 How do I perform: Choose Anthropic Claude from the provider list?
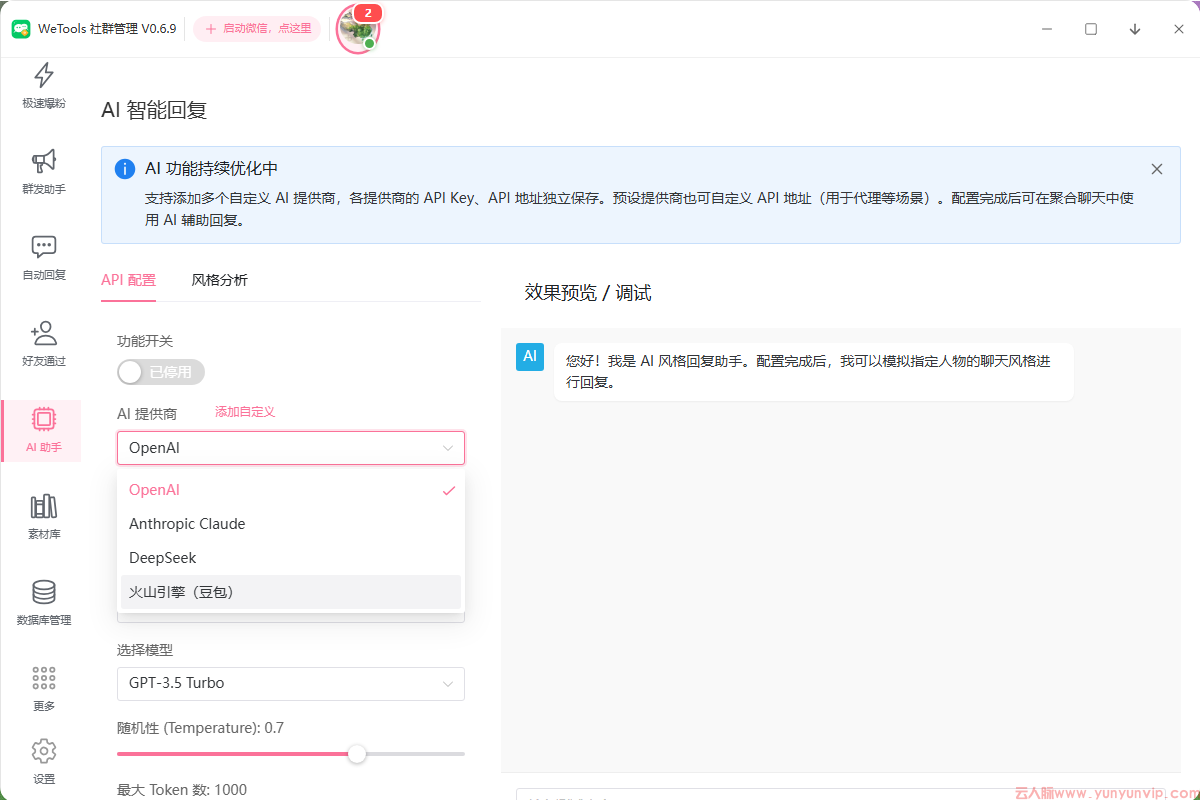coord(291,524)
